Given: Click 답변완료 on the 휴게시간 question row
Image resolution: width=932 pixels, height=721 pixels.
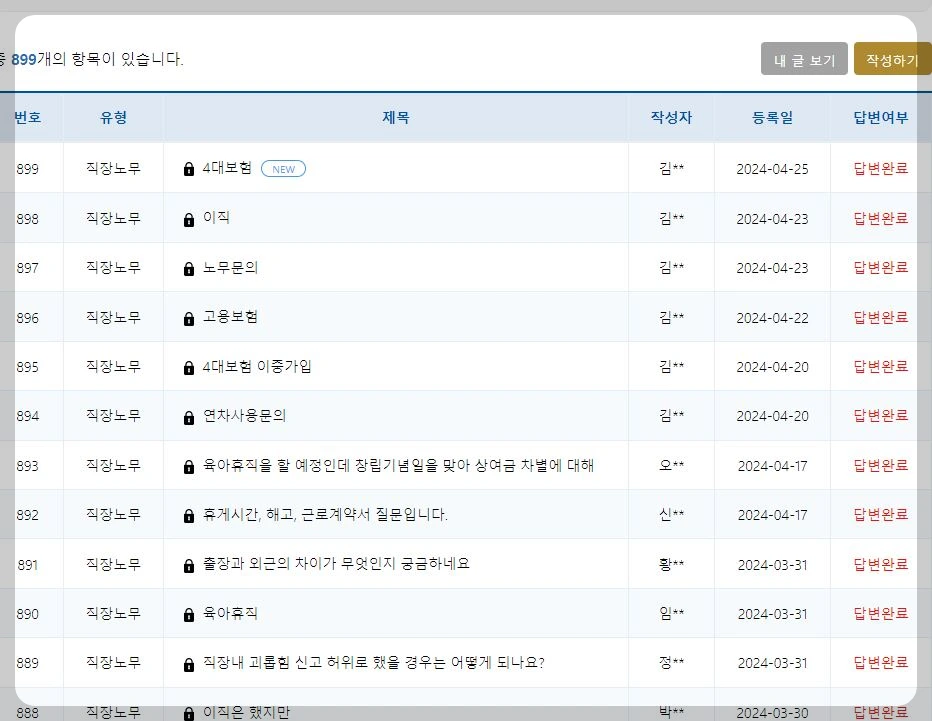Looking at the screenshot, I should click(880, 514).
